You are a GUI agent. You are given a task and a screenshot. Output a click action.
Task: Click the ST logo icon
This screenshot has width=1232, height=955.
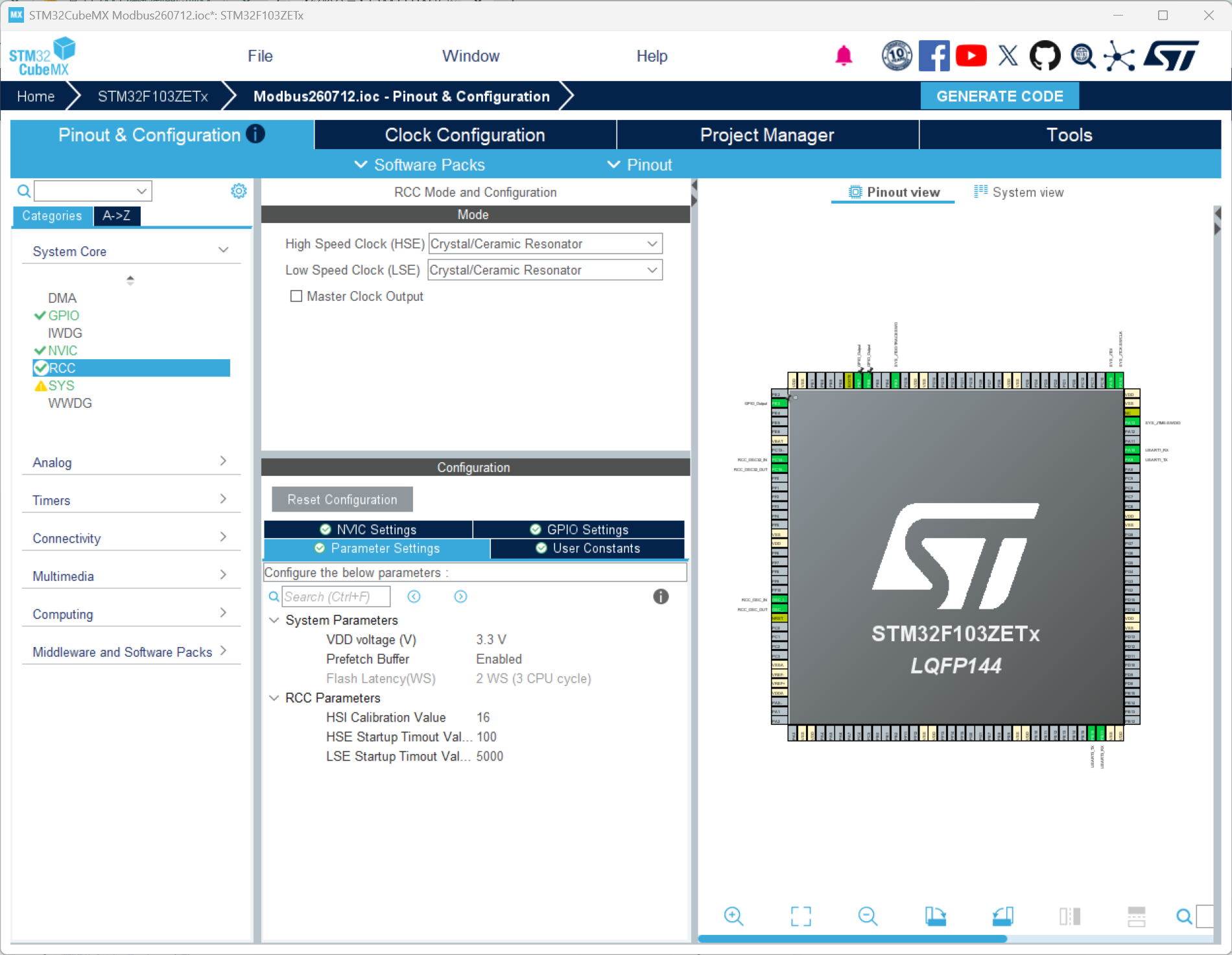tap(1171, 56)
